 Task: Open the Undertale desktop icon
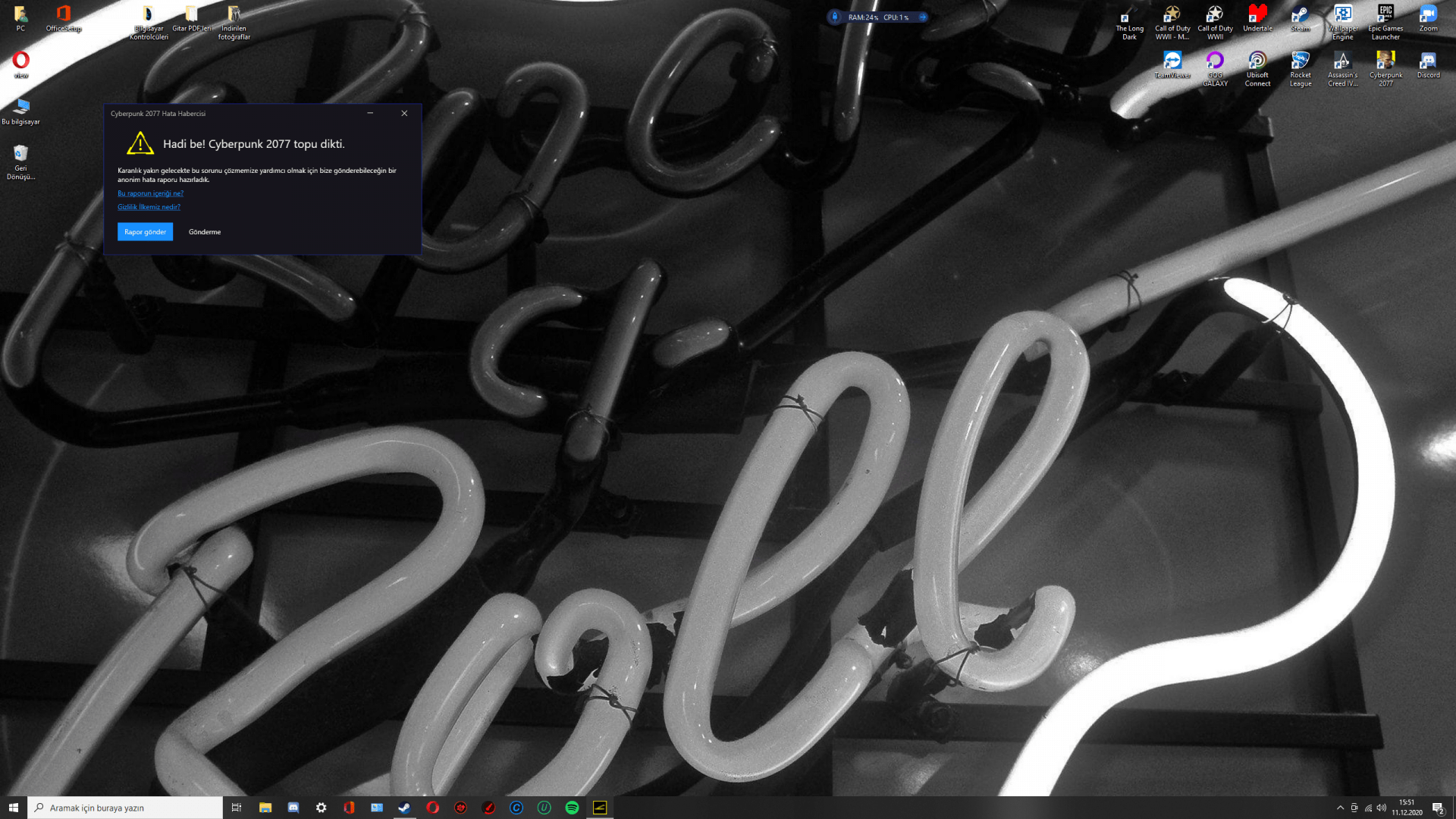pyautogui.click(x=1257, y=14)
